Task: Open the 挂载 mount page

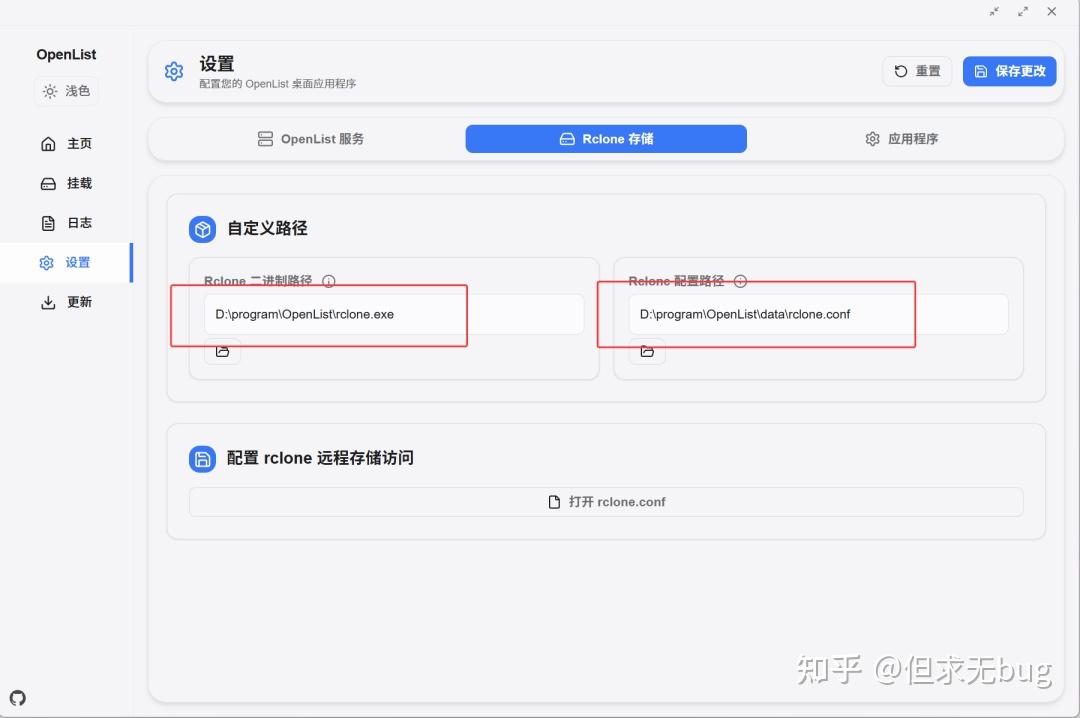Action: [66, 183]
